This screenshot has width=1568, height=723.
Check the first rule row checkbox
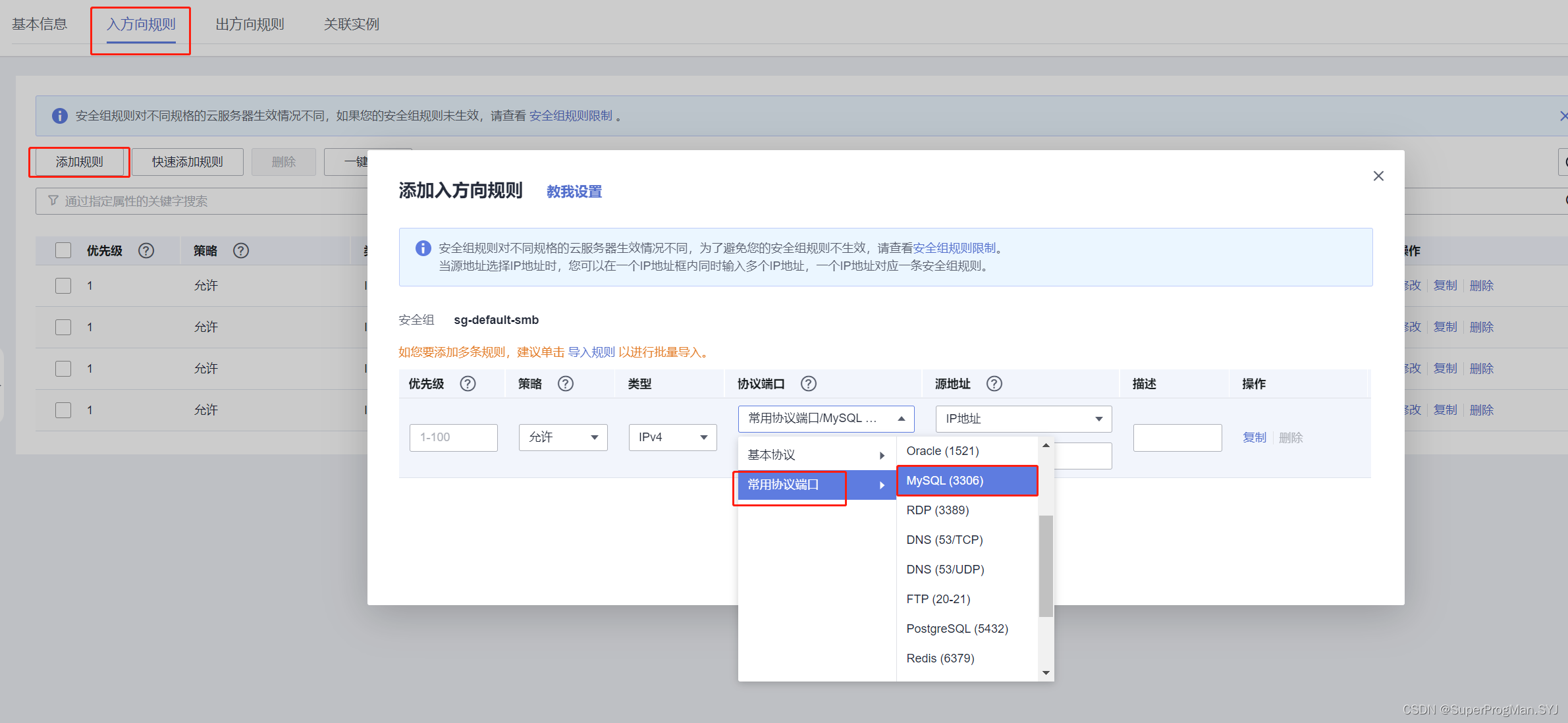[63, 286]
